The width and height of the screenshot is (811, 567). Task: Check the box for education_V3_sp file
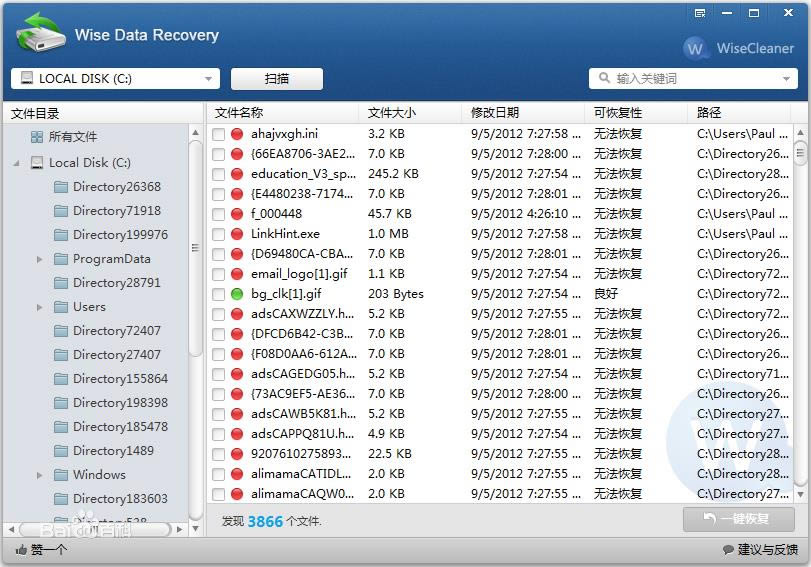coord(218,174)
